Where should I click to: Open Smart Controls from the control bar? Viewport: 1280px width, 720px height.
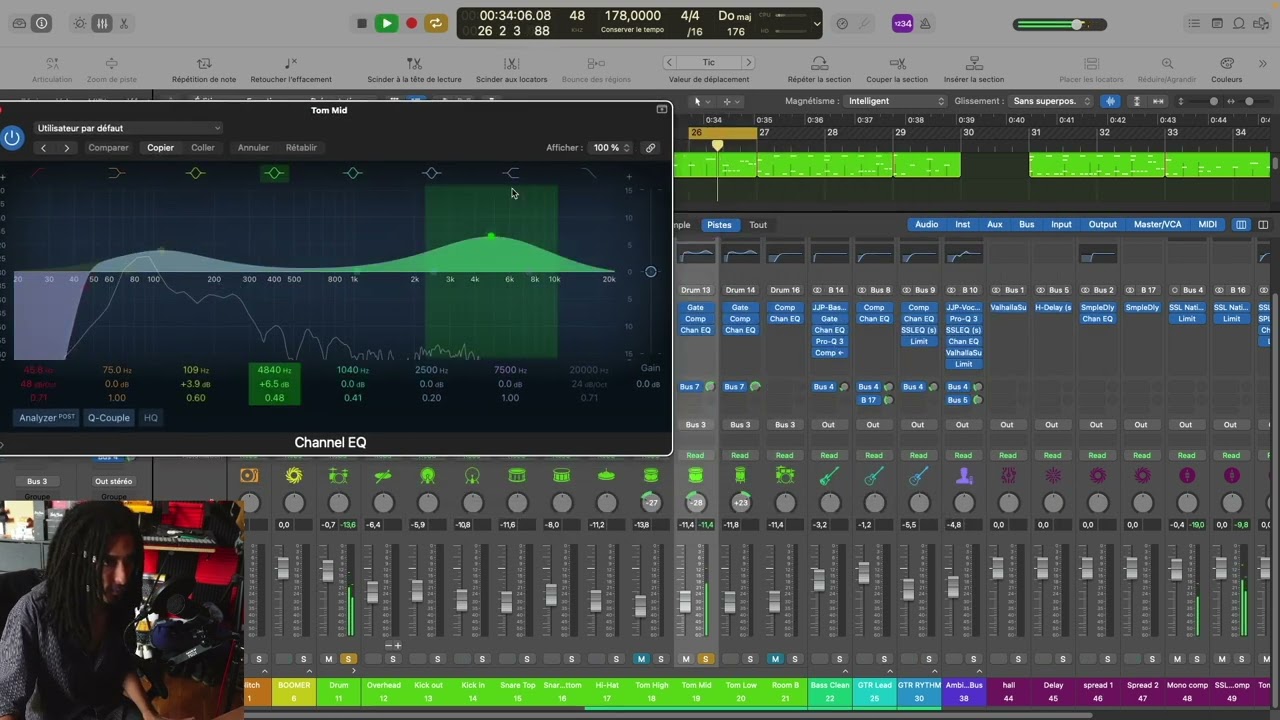[80, 23]
